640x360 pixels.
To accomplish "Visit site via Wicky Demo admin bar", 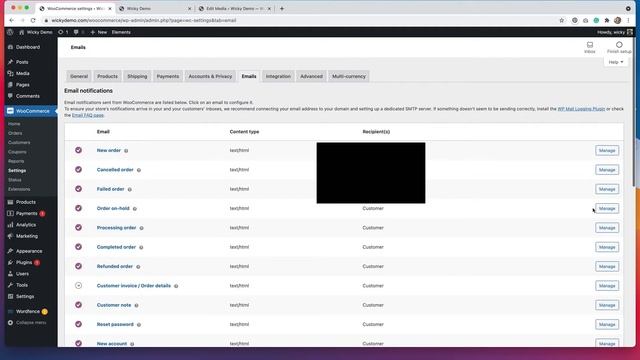I will [36, 32].
